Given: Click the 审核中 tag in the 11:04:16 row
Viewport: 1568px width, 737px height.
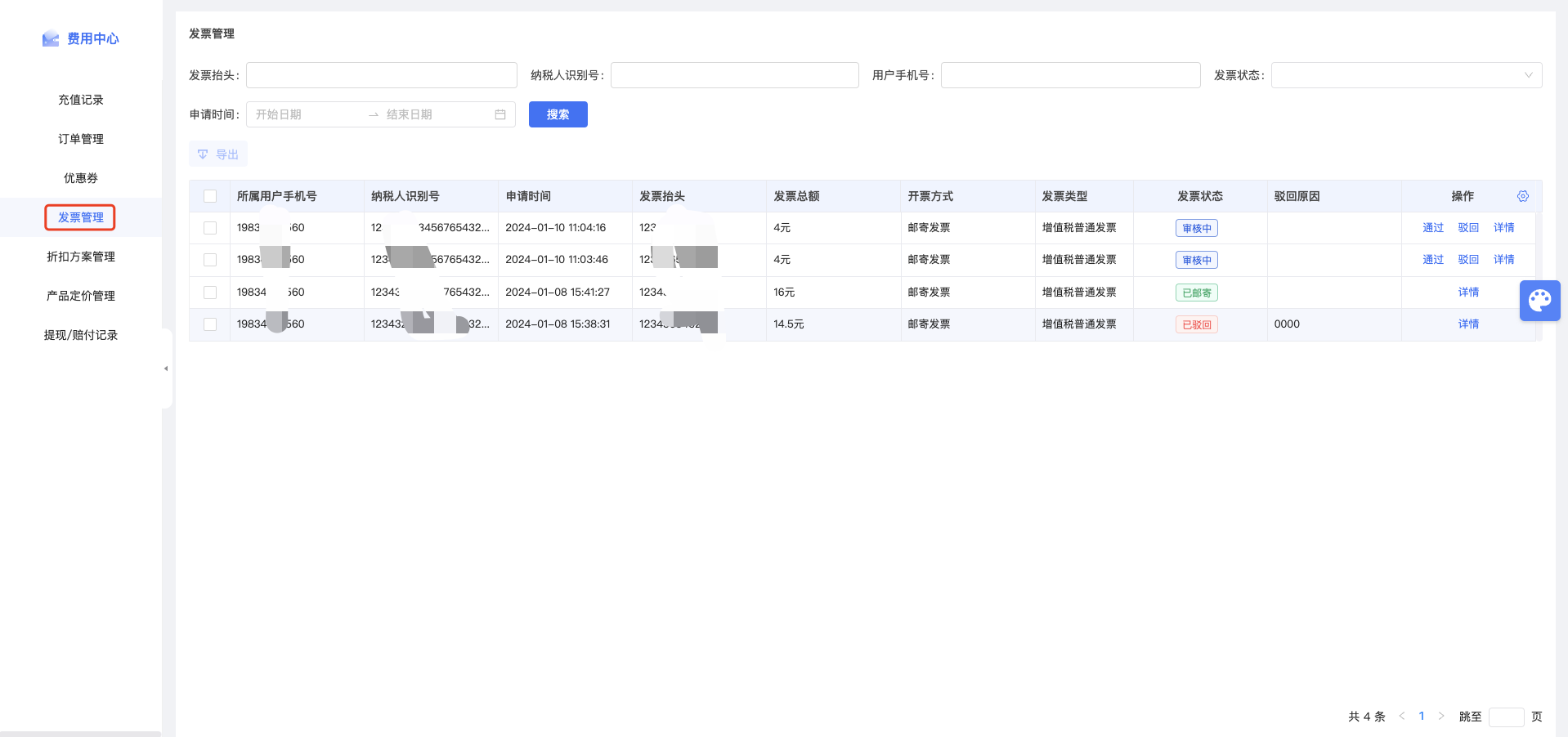Looking at the screenshot, I should (1197, 228).
